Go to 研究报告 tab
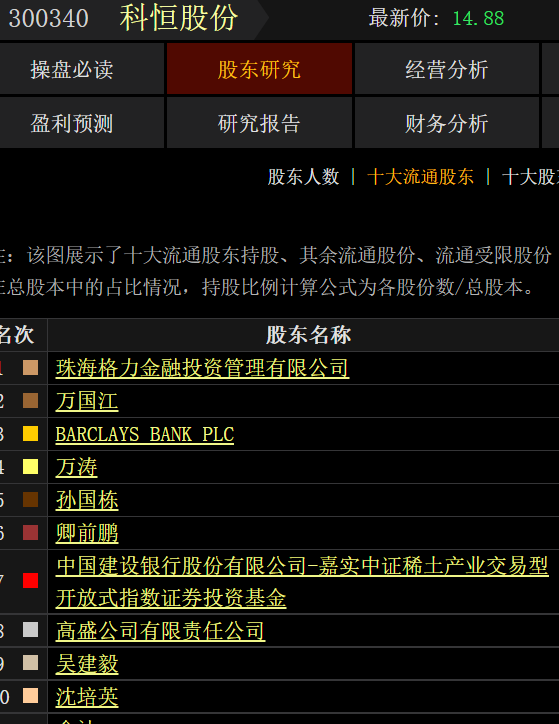The height and width of the screenshot is (724, 559). pyautogui.click(x=259, y=123)
